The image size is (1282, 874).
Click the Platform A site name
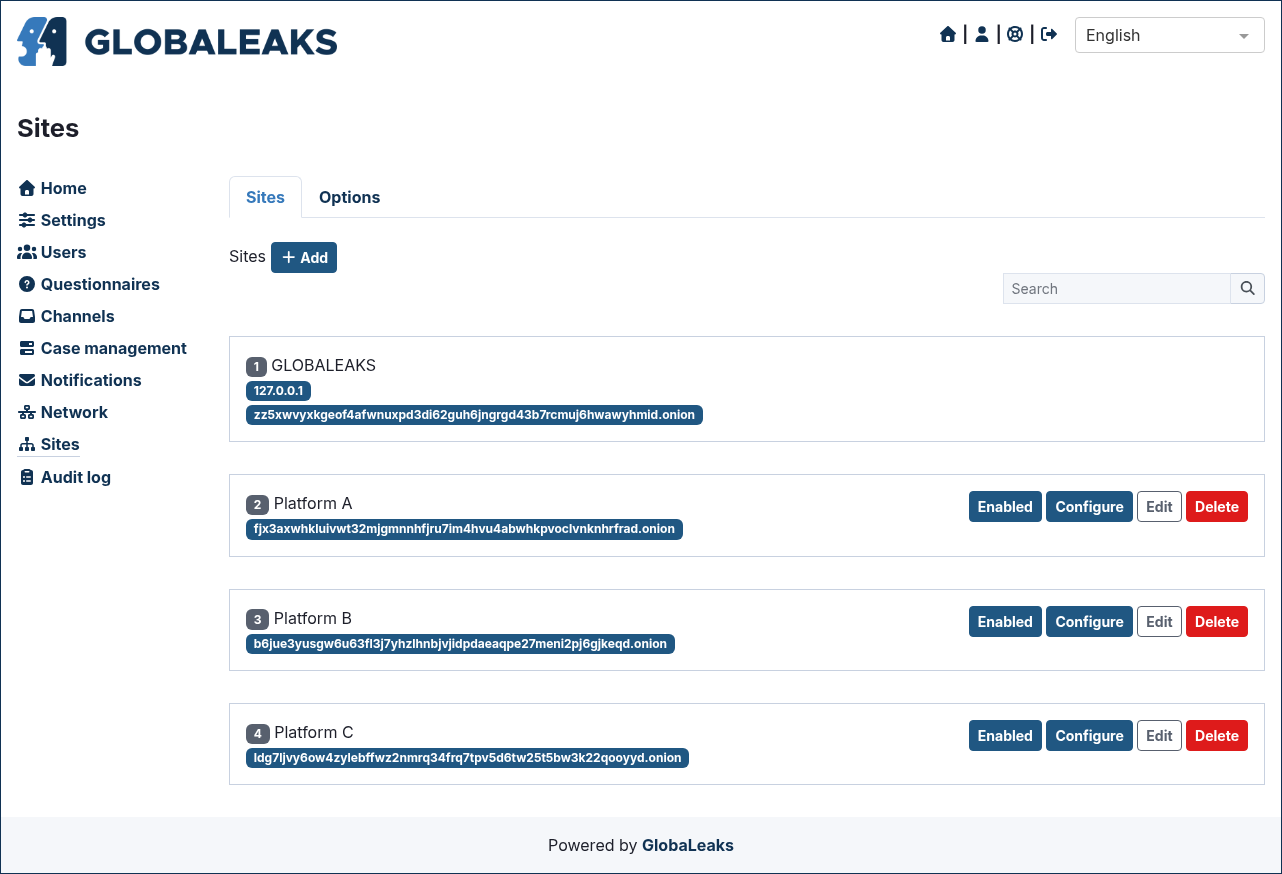pyautogui.click(x=313, y=503)
